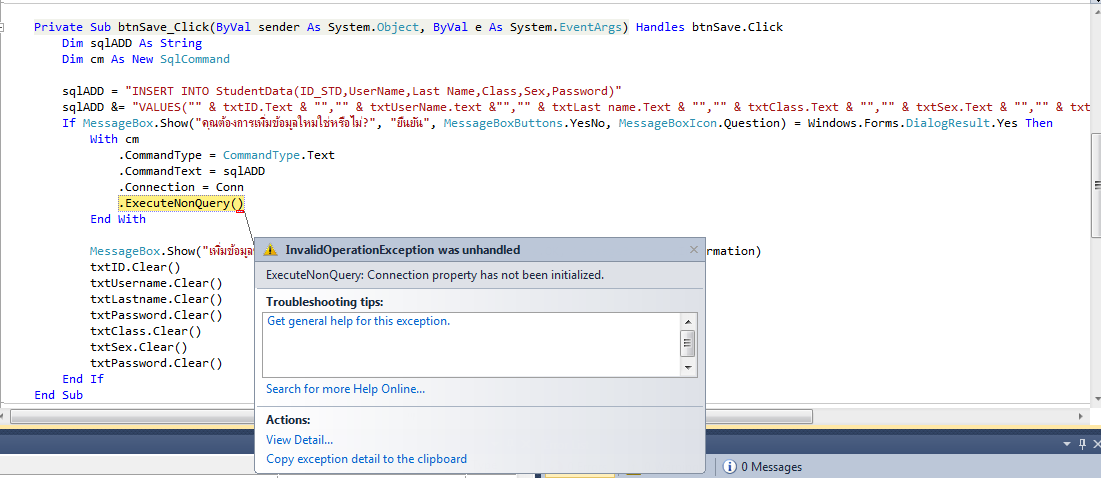Close the InvalidOperationException popup

(x=694, y=250)
